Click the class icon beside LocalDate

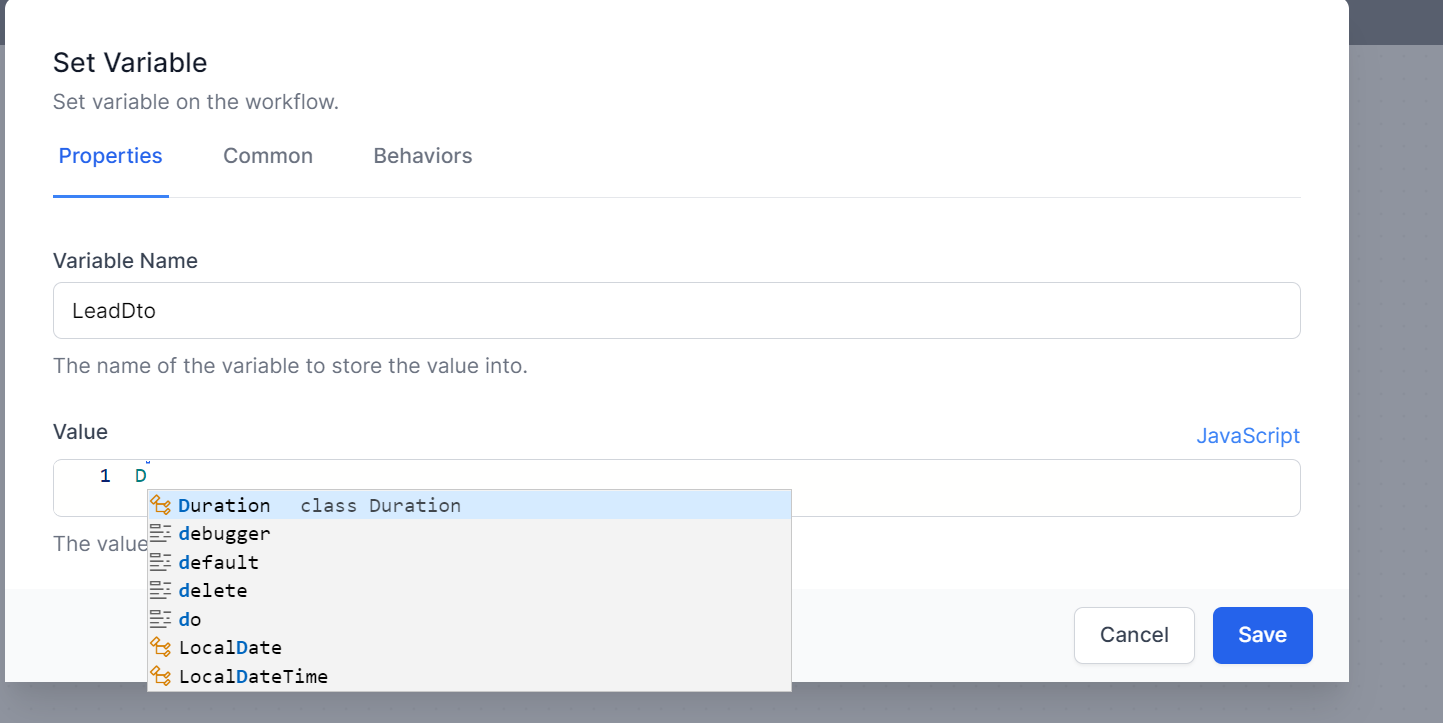point(161,647)
